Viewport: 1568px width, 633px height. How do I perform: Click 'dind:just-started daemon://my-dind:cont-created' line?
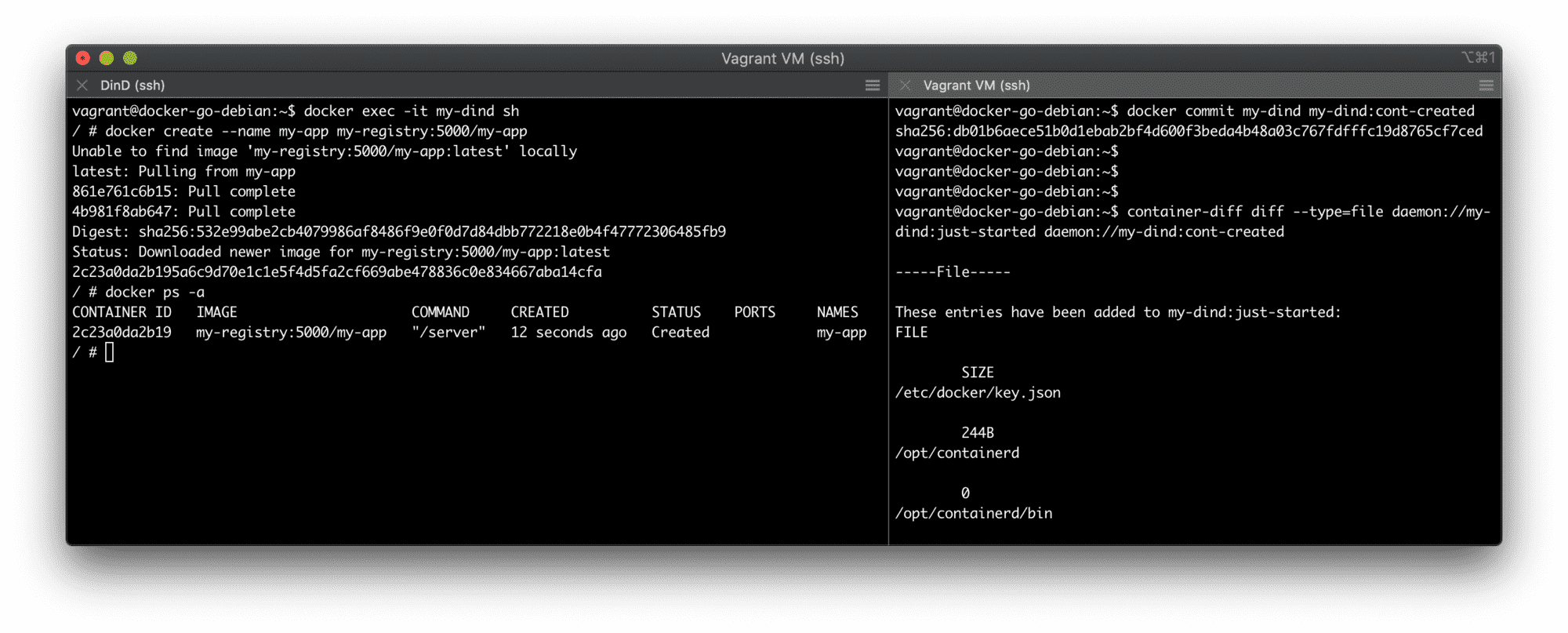pyautogui.click(x=1090, y=232)
